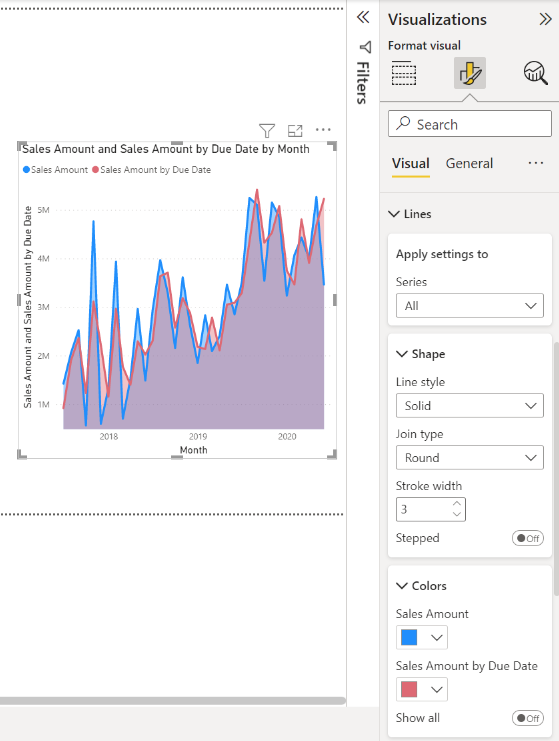The width and height of the screenshot is (559, 741).
Task: Open the Join type dropdown
Action: pos(470,457)
